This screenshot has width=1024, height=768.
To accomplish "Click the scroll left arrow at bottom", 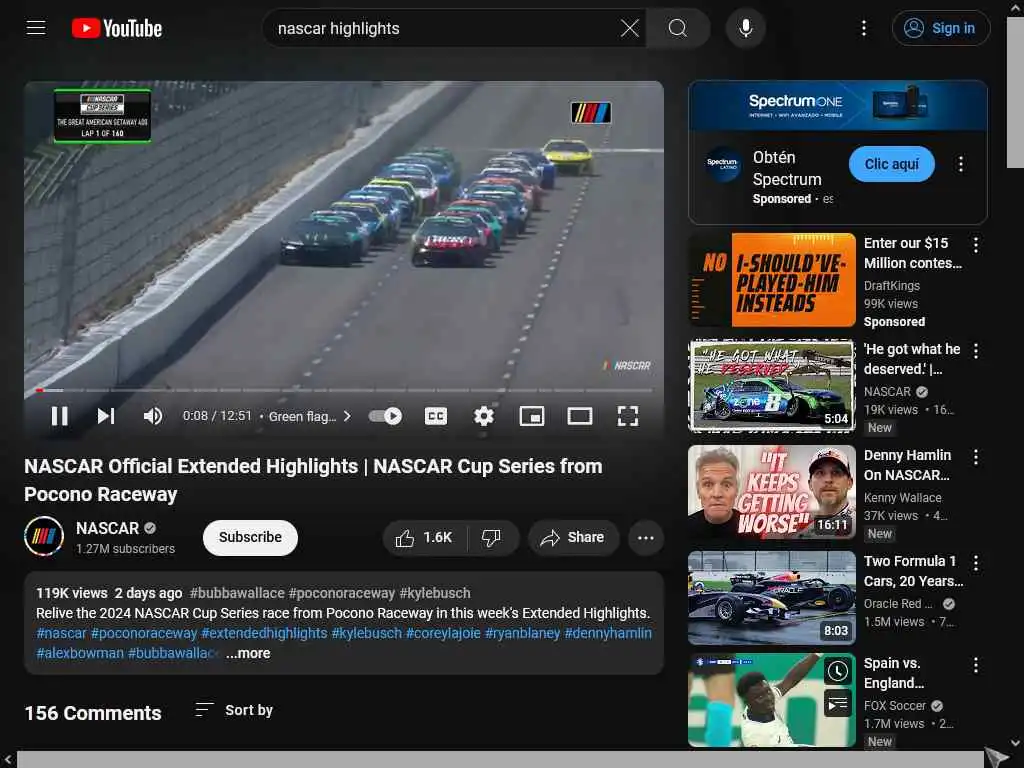I will [x=7, y=759].
